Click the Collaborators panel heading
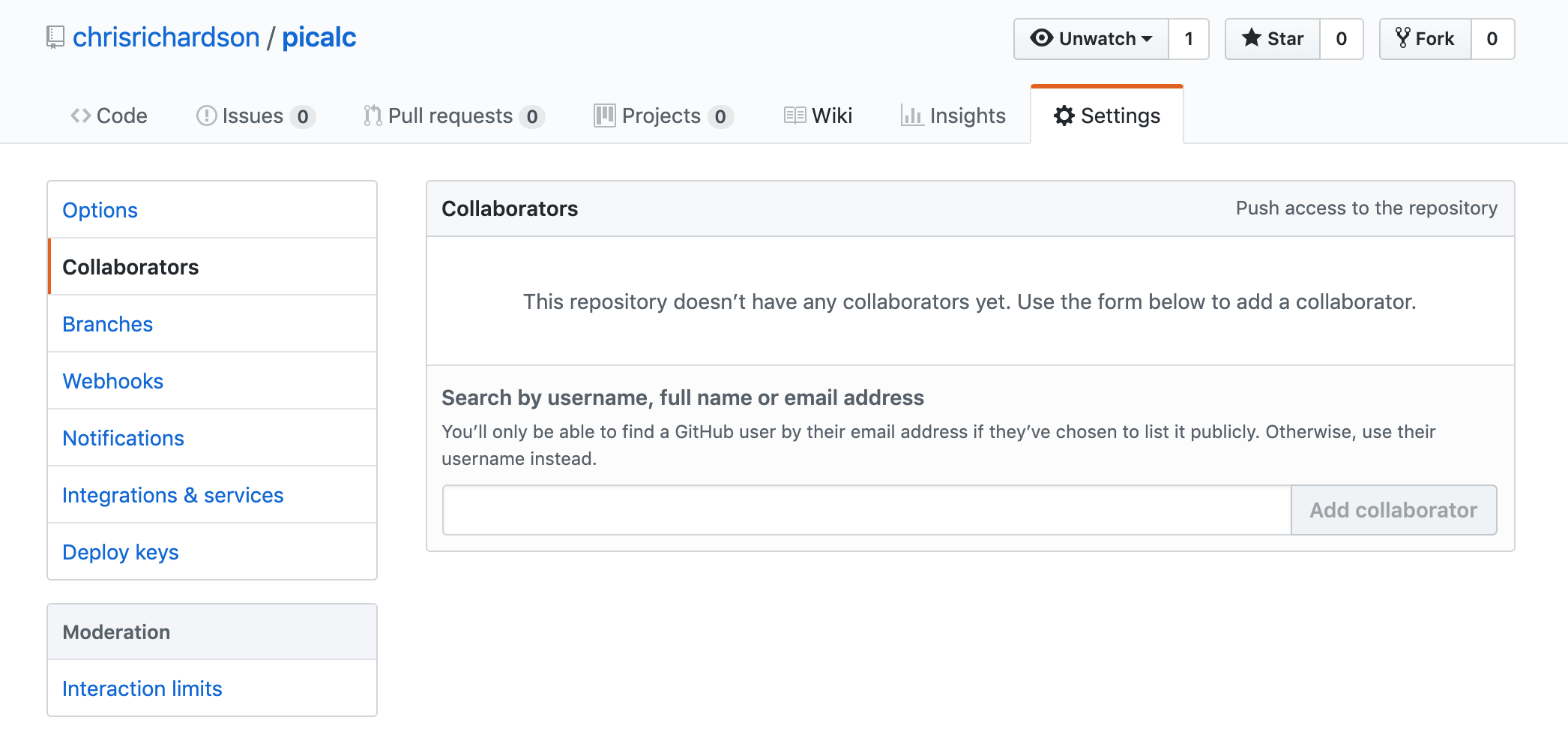1568x750 pixels. [510, 208]
